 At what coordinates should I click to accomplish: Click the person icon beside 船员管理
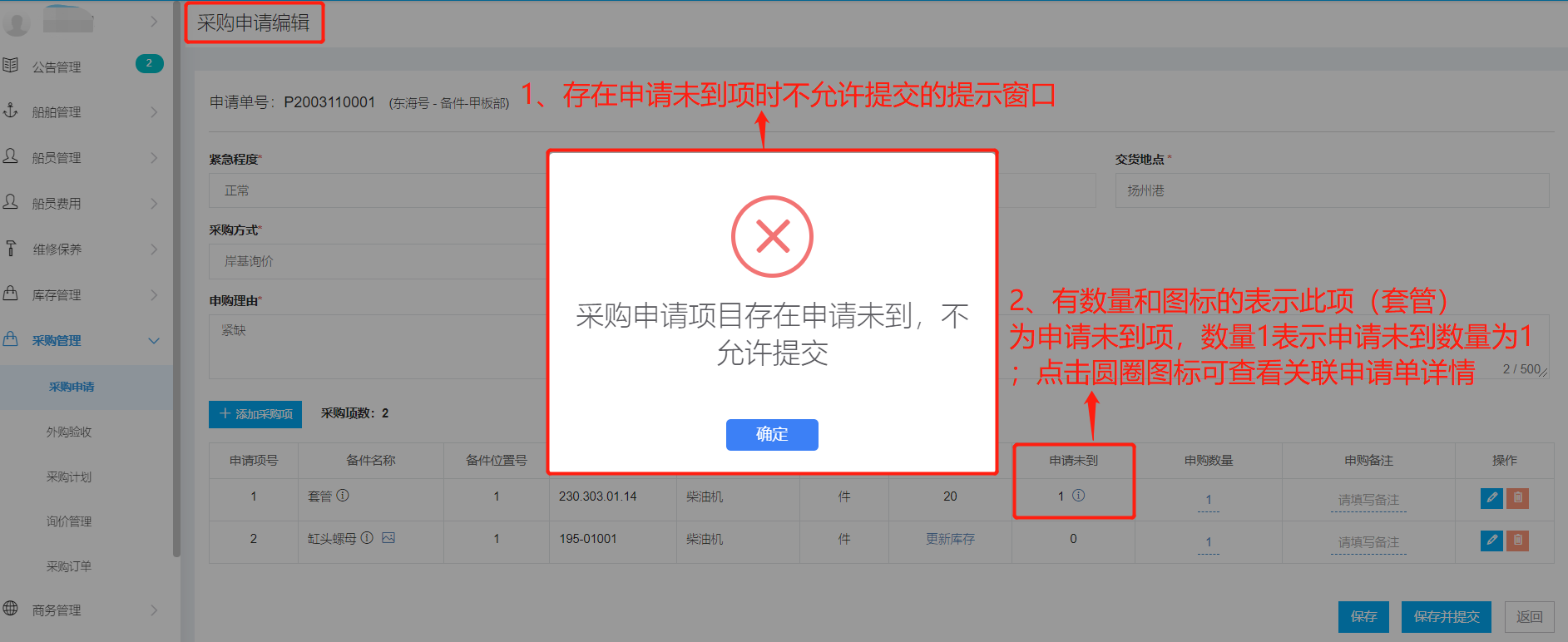click(10, 156)
